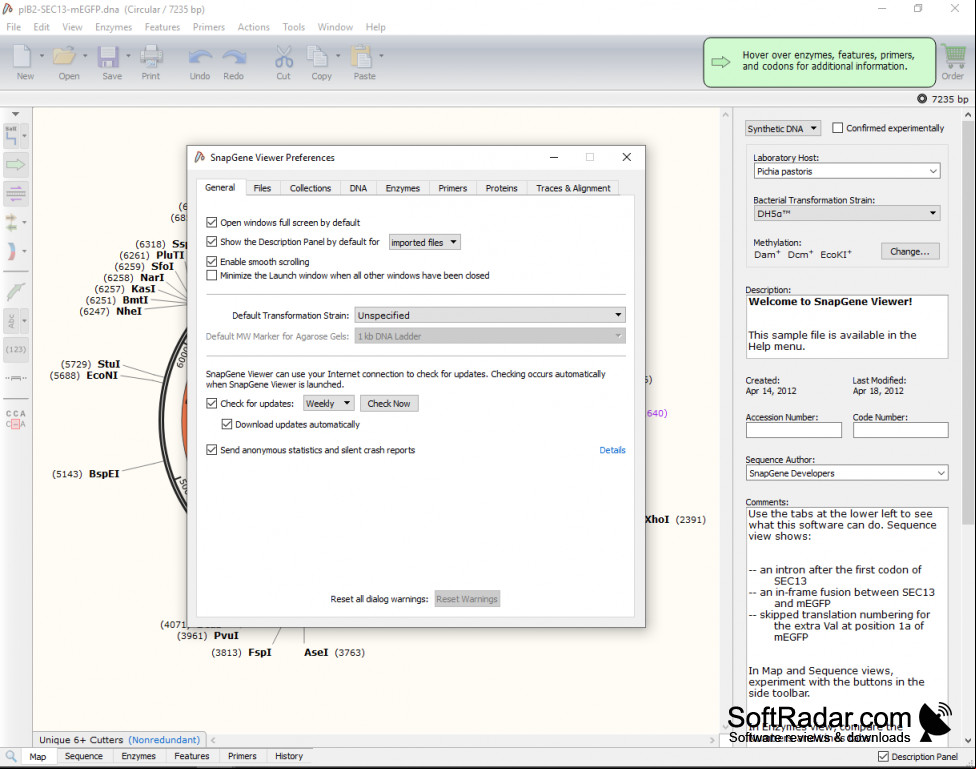The height and width of the screenshot is (769, 976).
Task: Click the Paste clipboard icon
Action: click(x=361, y=56)
